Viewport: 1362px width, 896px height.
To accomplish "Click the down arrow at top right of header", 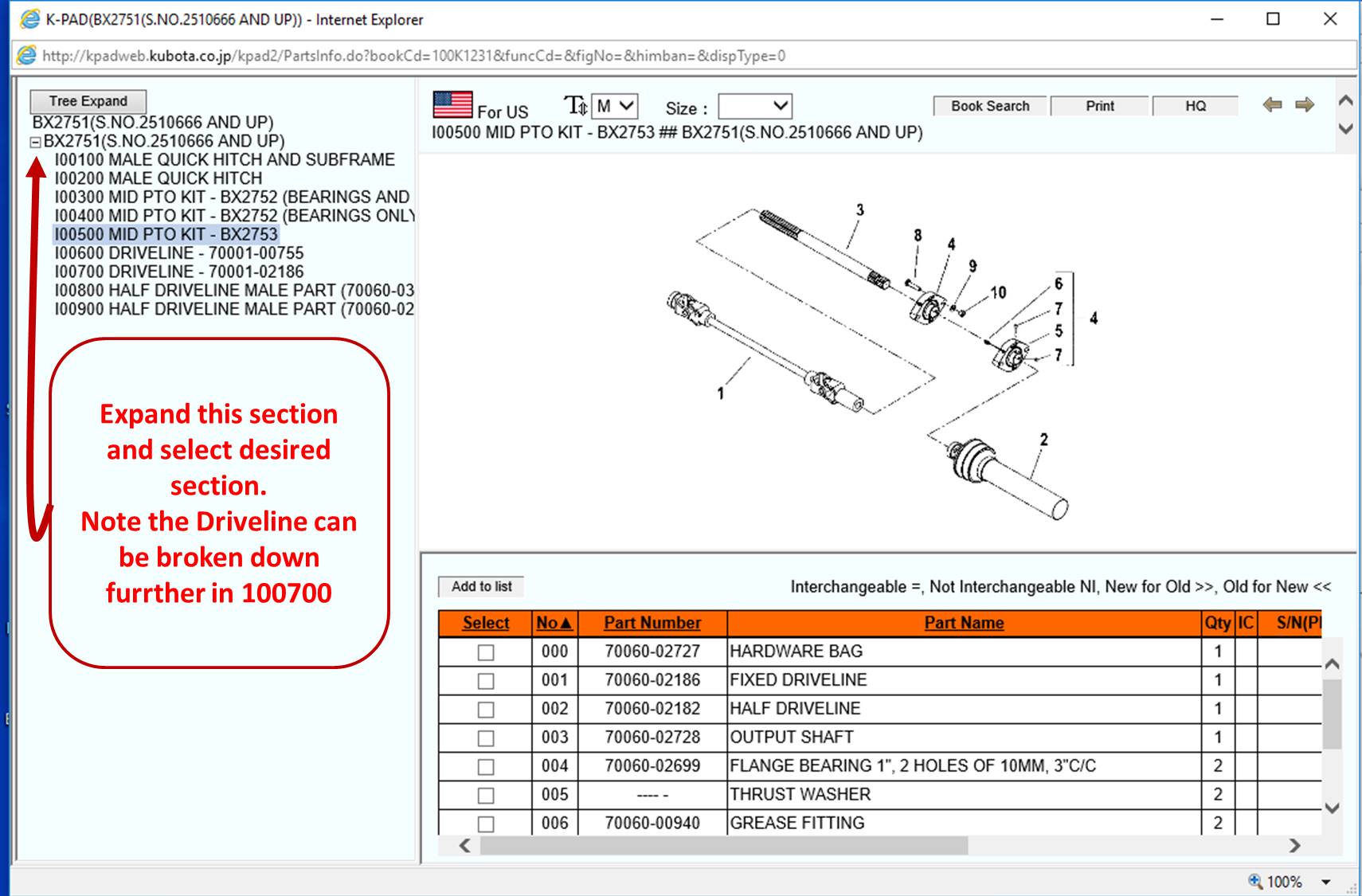I will [1346, 128].
